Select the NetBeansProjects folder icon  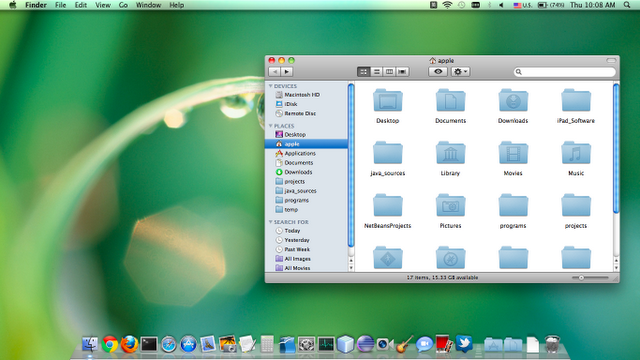(x=388, y=205)
